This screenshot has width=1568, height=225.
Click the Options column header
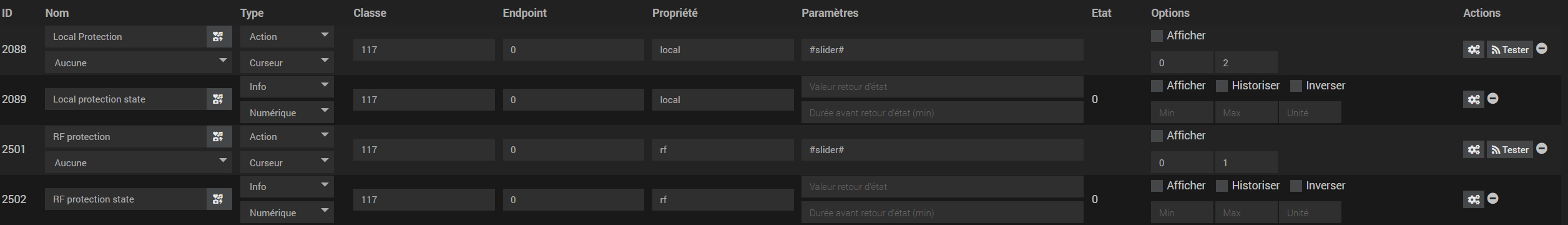pos(1170,13)
